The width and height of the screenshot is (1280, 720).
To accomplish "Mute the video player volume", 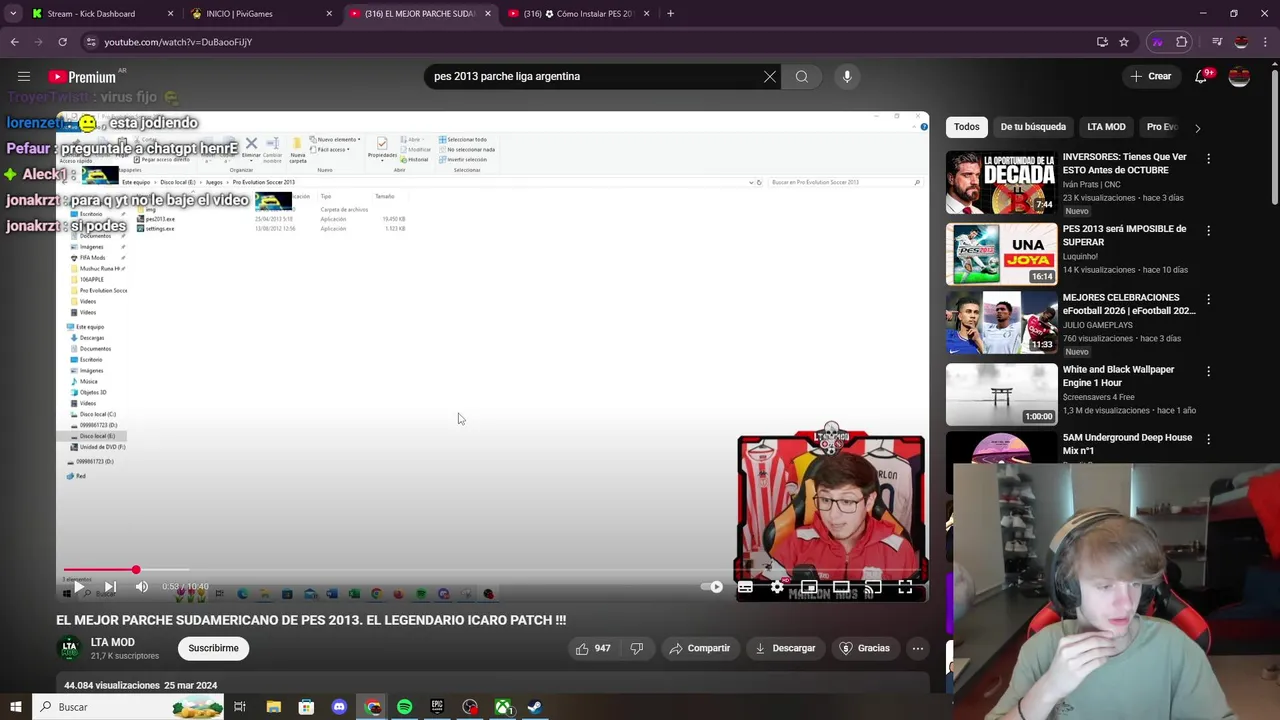I will pyautogui.click(x=142, y=587).
